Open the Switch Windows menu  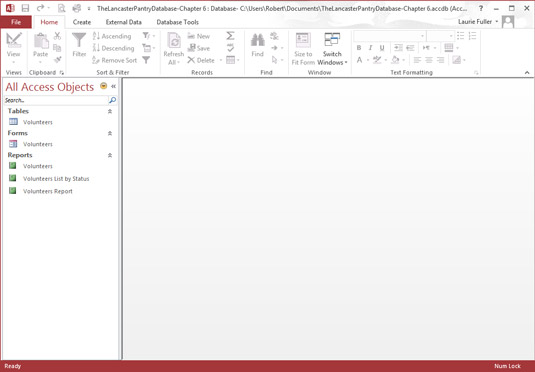click(332, 49)
